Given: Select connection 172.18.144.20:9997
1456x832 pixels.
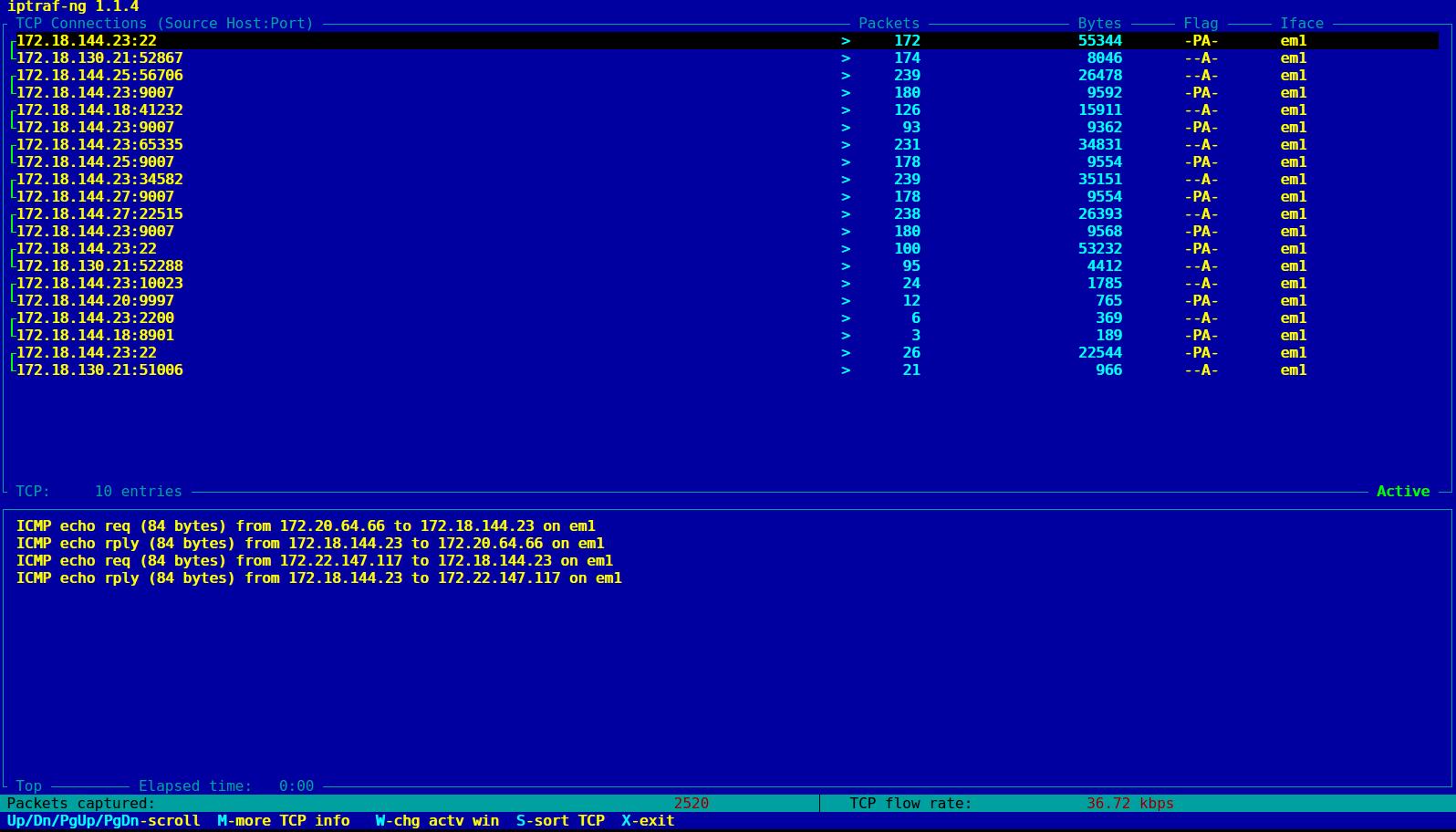Looking at the screenshot, I should 727,301.
